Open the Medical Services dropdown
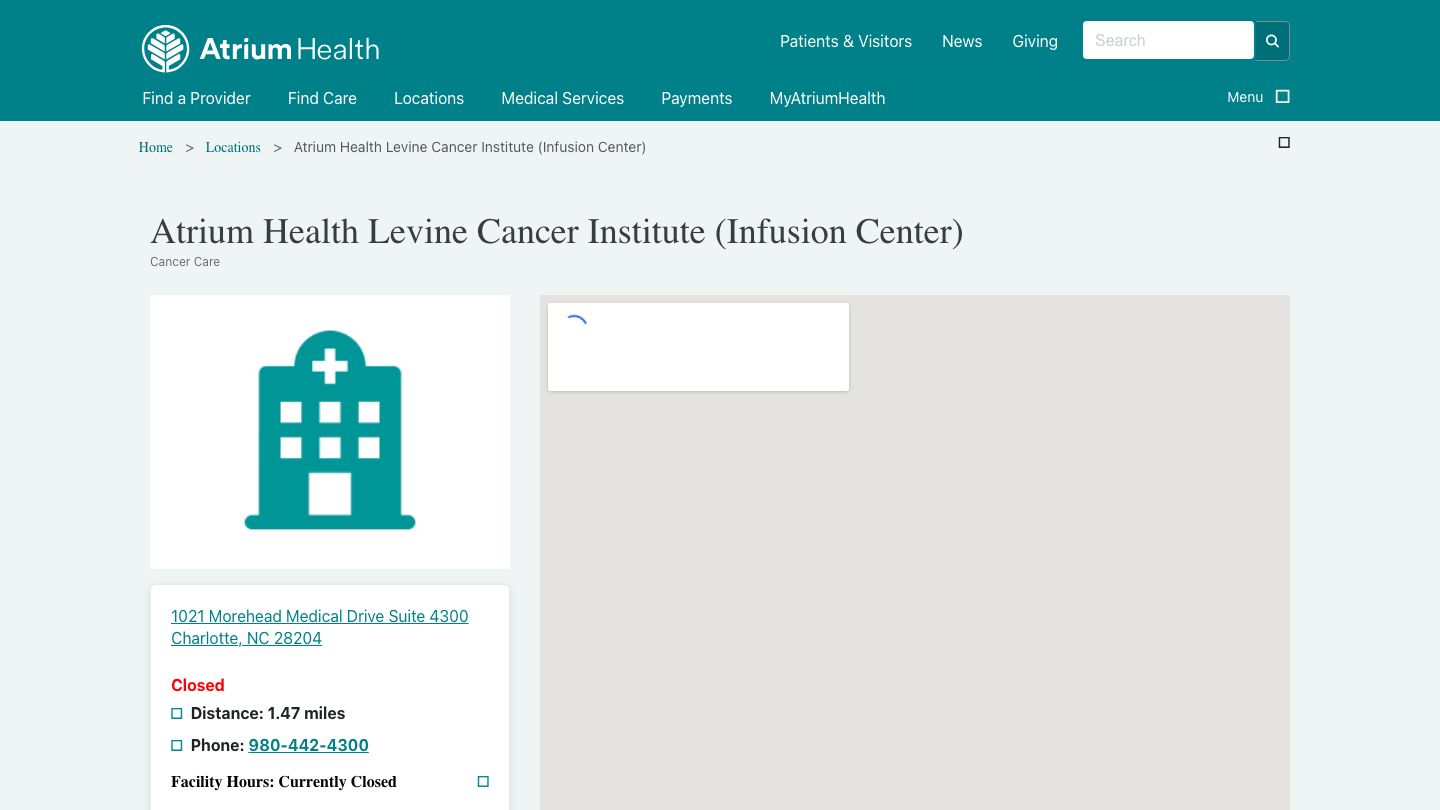Screen dimensions: 1440x810 point(562,98)
